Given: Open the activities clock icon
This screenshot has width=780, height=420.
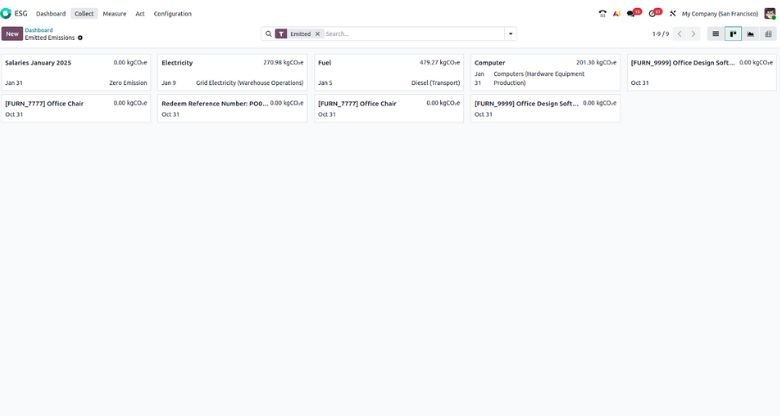Looking at the screenshot, I should point(652,14).
